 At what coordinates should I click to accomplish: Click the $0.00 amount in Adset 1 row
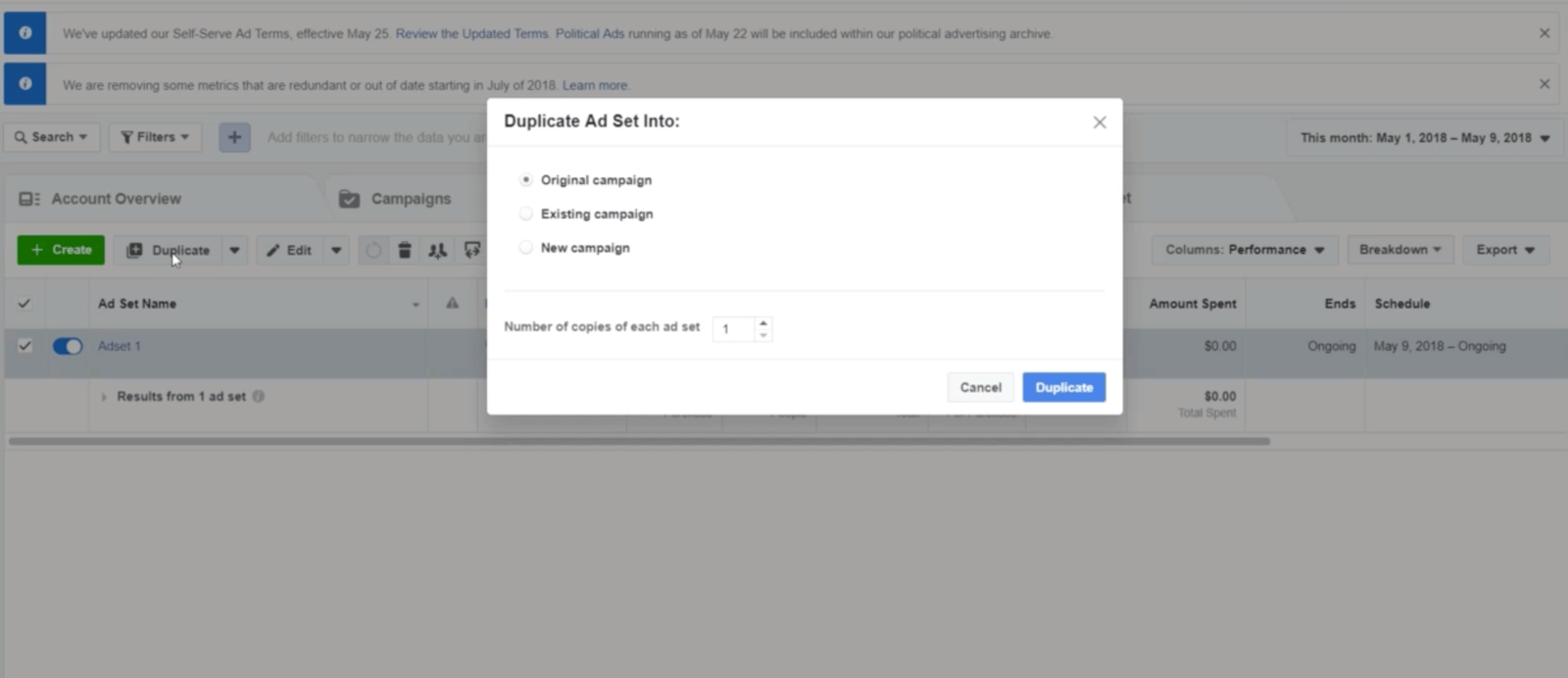1220,346
